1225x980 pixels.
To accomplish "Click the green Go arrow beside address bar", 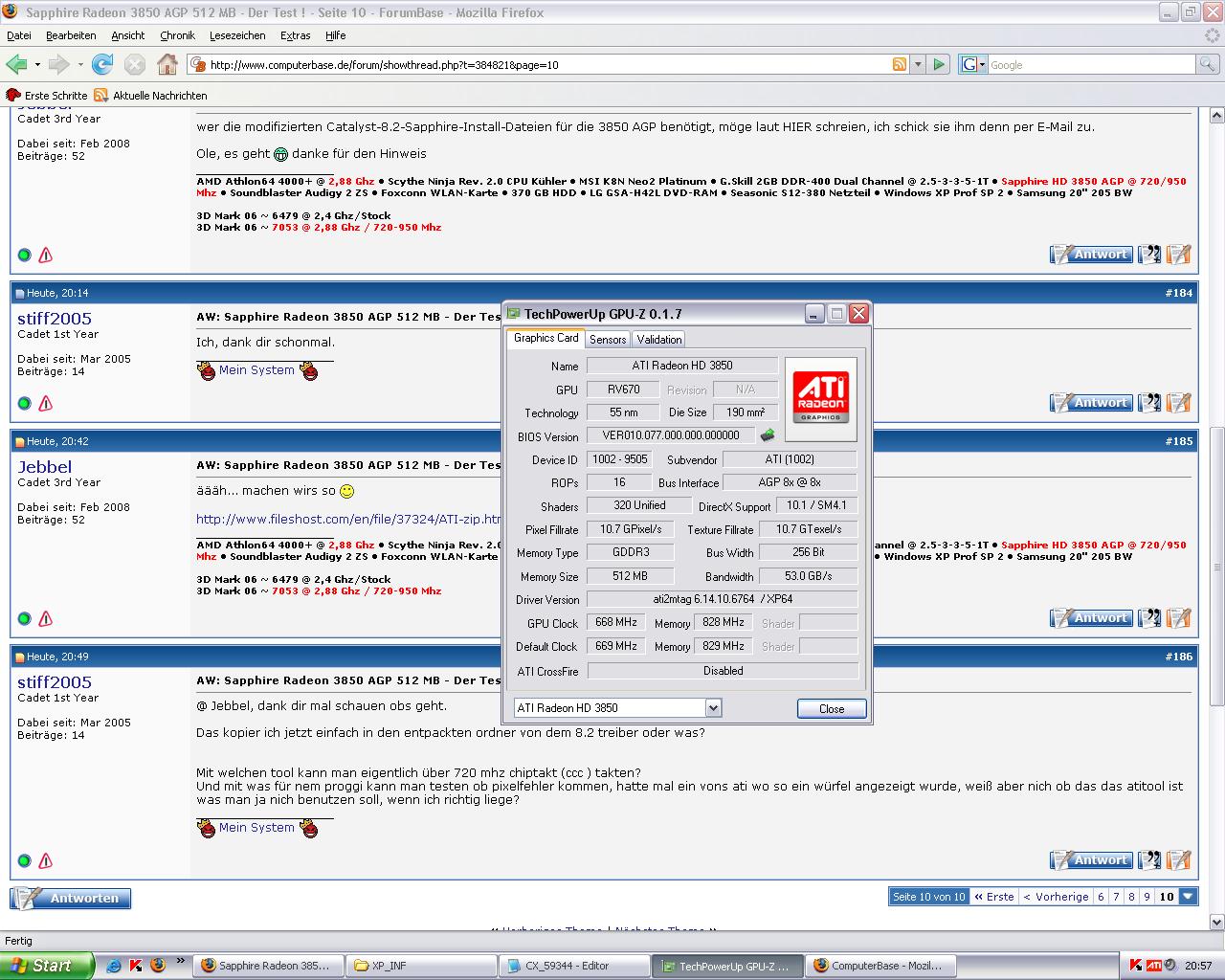I will pyautogui.click(x=939, y=64).
